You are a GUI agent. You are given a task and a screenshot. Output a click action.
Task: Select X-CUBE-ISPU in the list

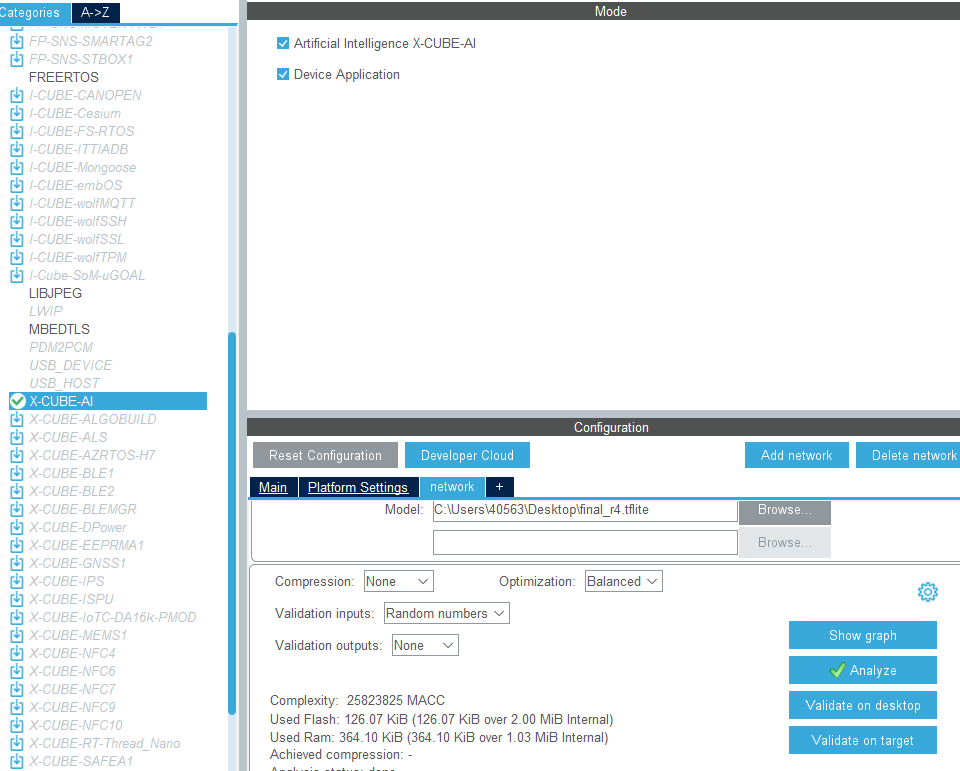pyautogui.click(x=72, y=600)
